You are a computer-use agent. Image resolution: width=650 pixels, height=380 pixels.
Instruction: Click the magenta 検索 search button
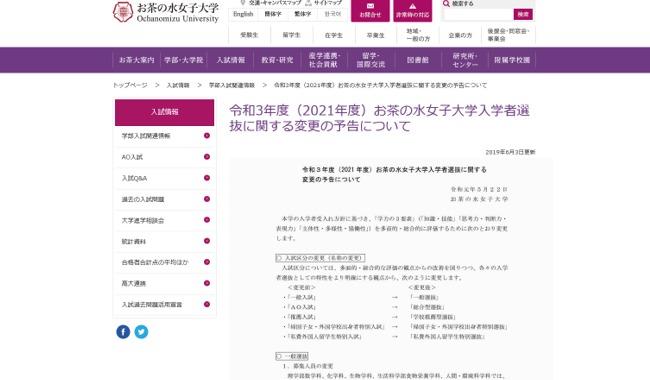coord(523,14)
